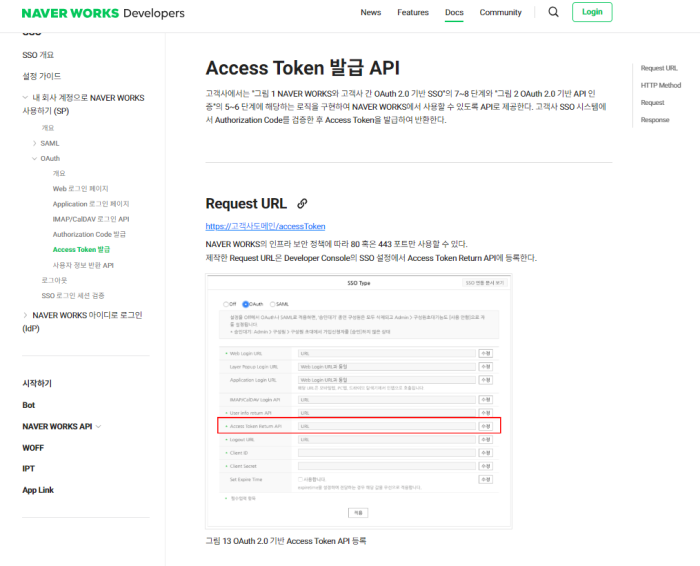Open IMAP/CalDAV 로그인 API page
The image size is (700, 566).
91,219
